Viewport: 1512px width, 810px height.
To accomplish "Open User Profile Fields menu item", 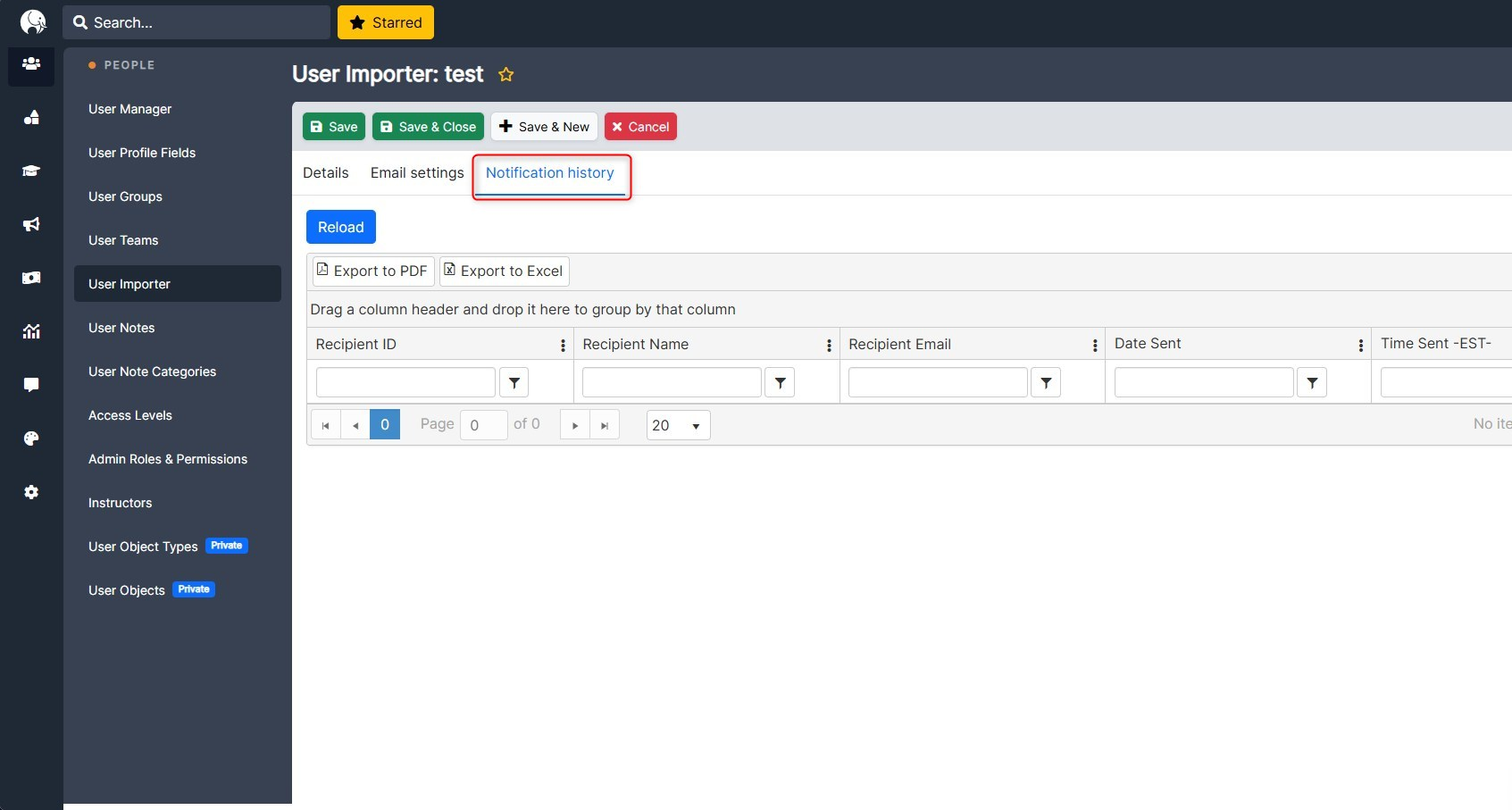I will point(178,153).
